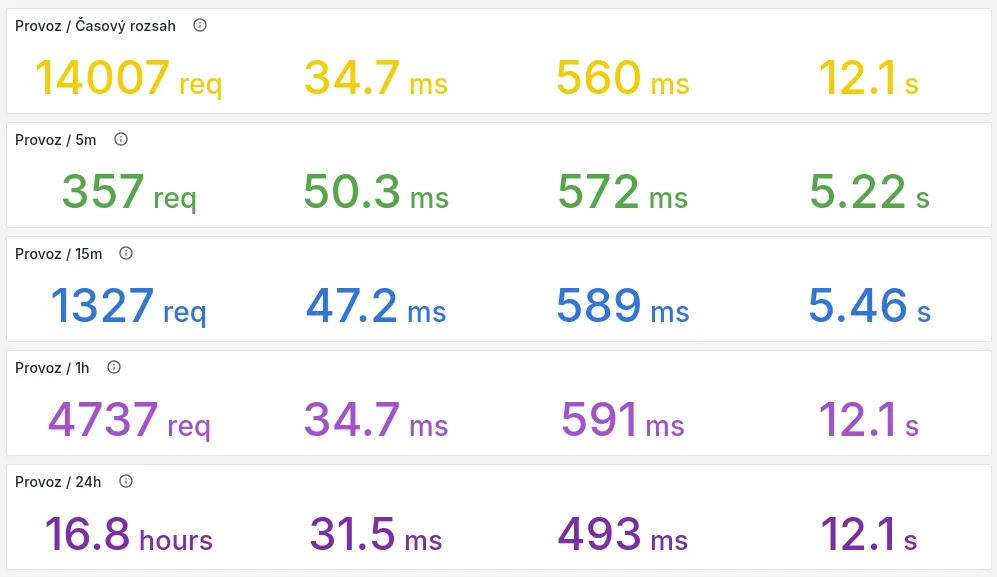This screenshot has width=997, height=577.
Task: Click the info icon beside Provoz / 1h
Action: coord(114,367)
